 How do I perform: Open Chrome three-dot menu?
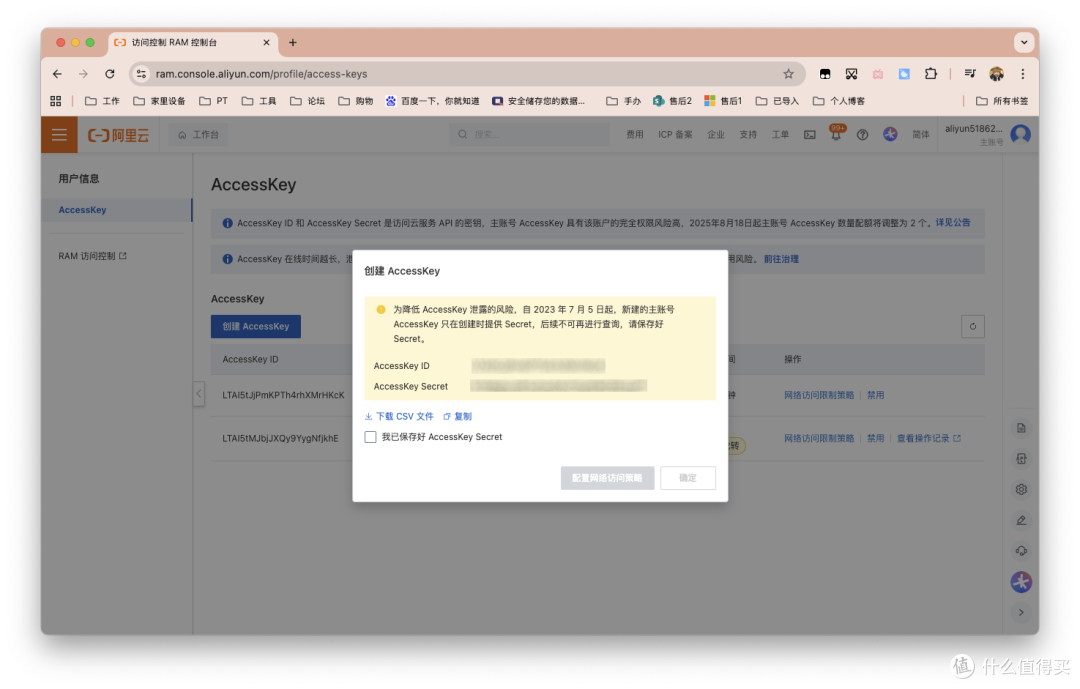(1023, 74)
